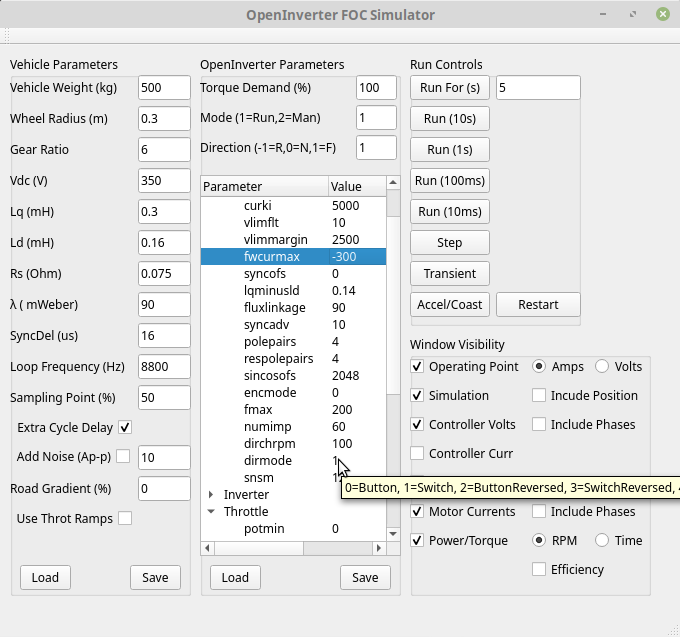Click the Restart button
Image resolution: width=680 pixels, height=637 pixels.
coord(537,304)
